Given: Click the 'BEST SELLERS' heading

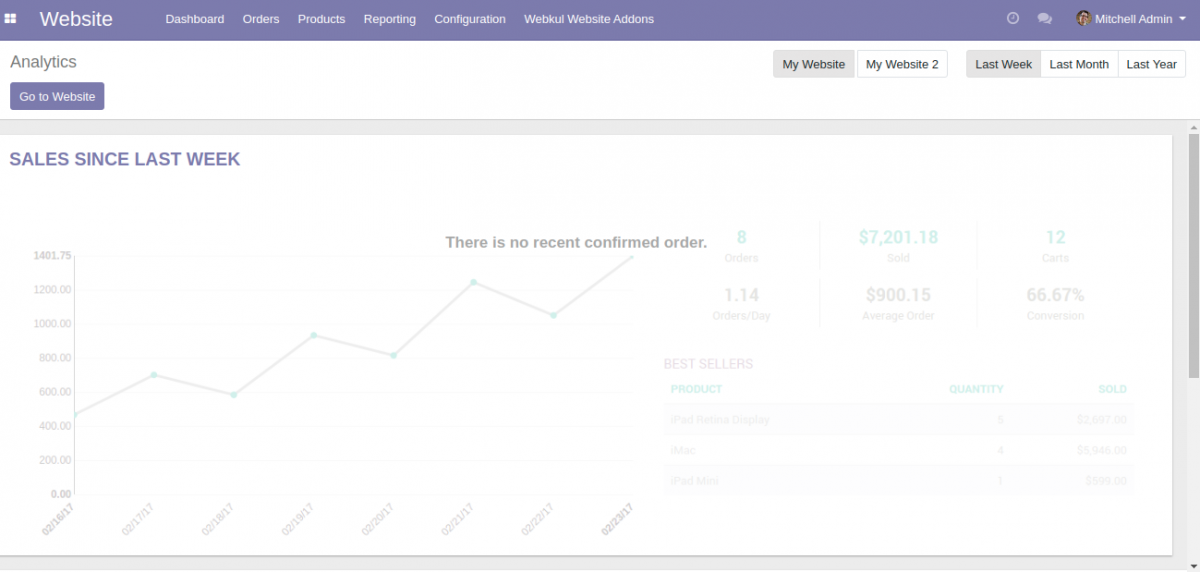Looking at the screenshot, I should tap(708, 364).
